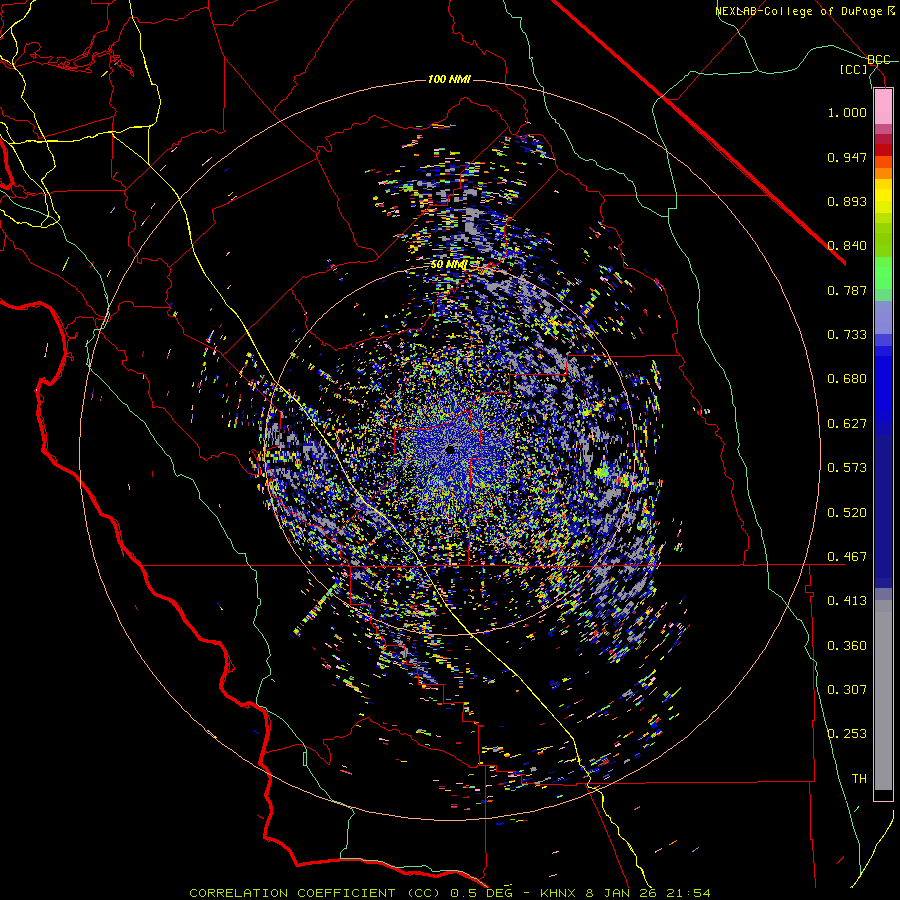Click the NEXLAB-College of DuPage label
The width and height of the screenshot is (900, 900).
click(799, 11)
